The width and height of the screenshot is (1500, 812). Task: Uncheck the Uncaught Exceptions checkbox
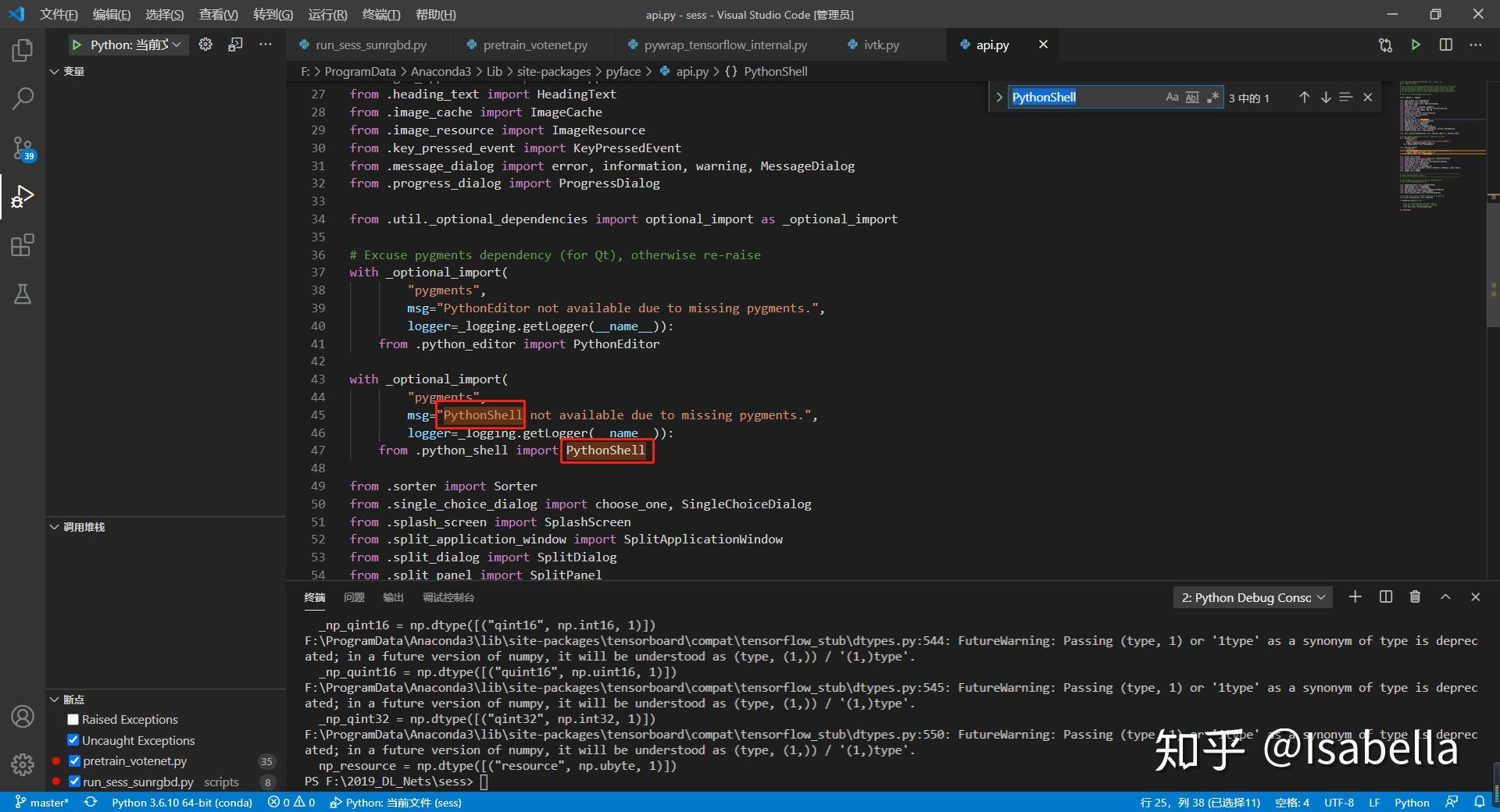(x=73, y=740)
